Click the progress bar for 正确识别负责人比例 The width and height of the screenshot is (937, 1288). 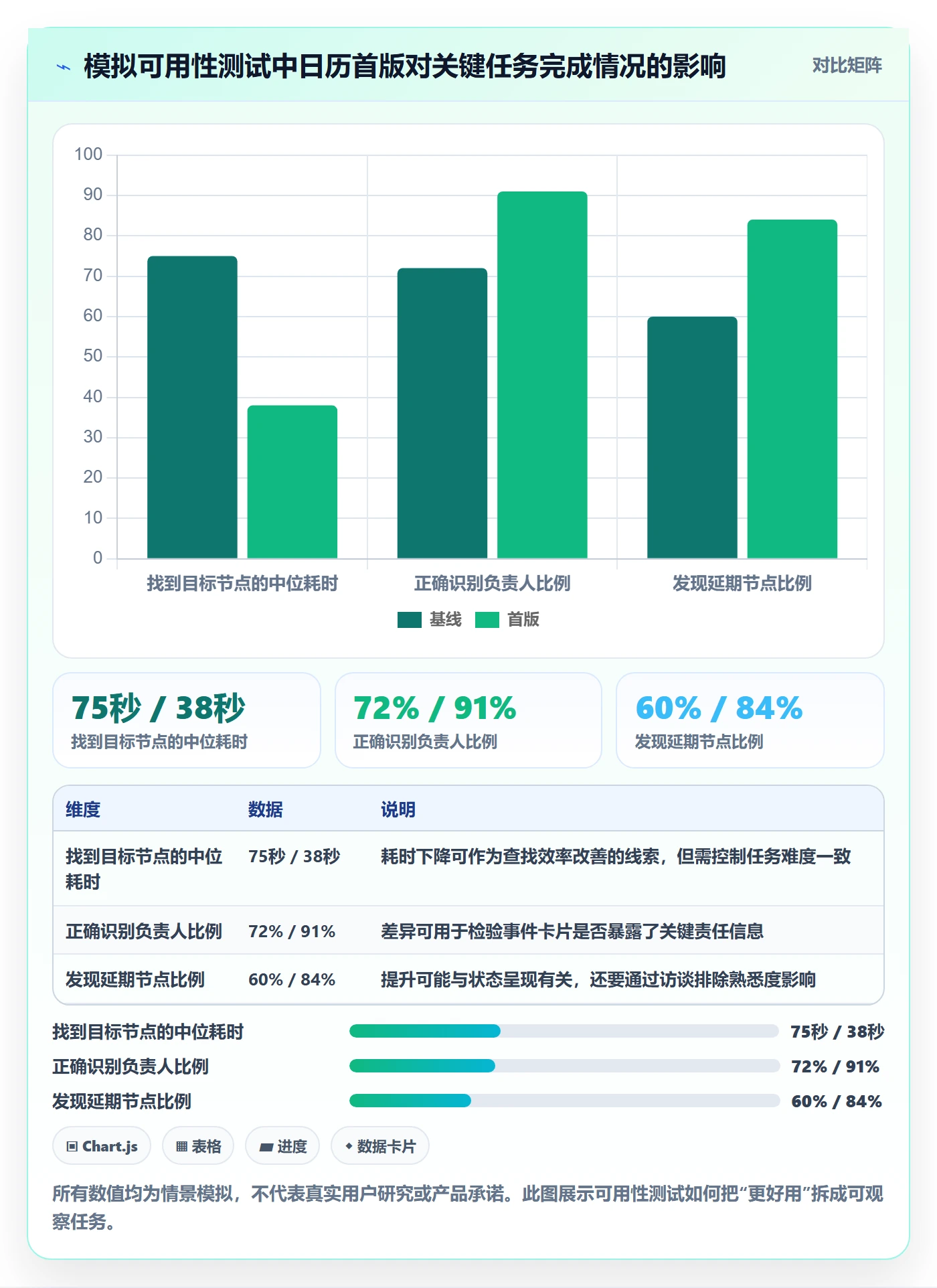(x=564, y=1066)
